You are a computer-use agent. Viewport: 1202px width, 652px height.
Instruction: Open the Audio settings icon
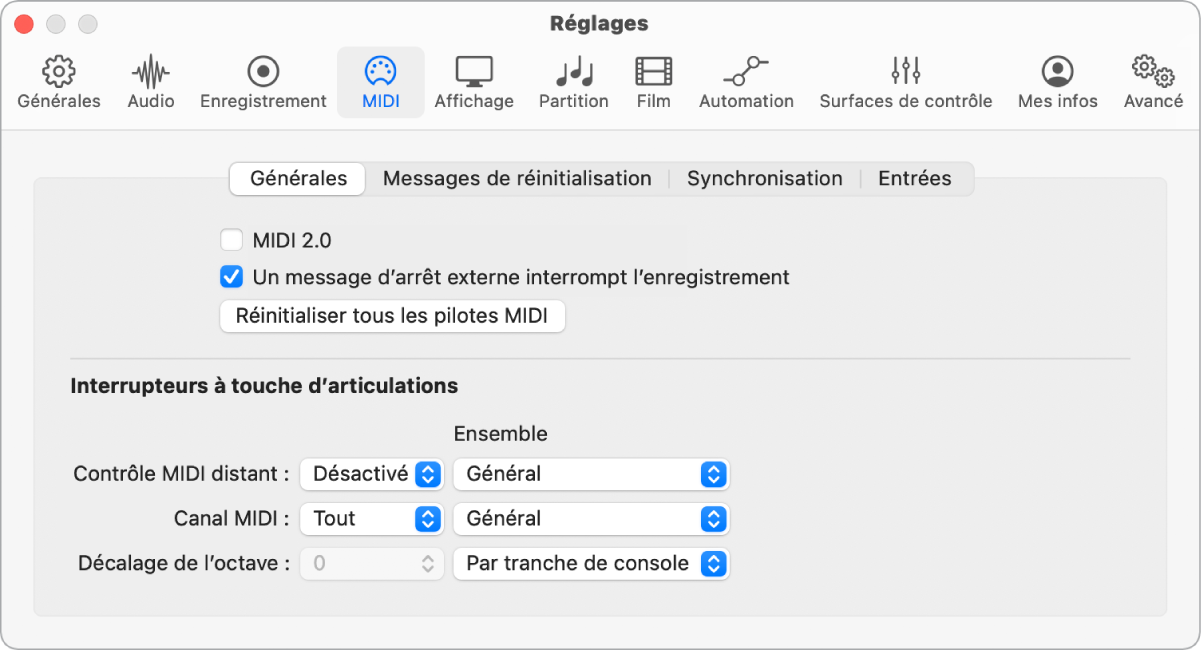[x=150, y=80]
